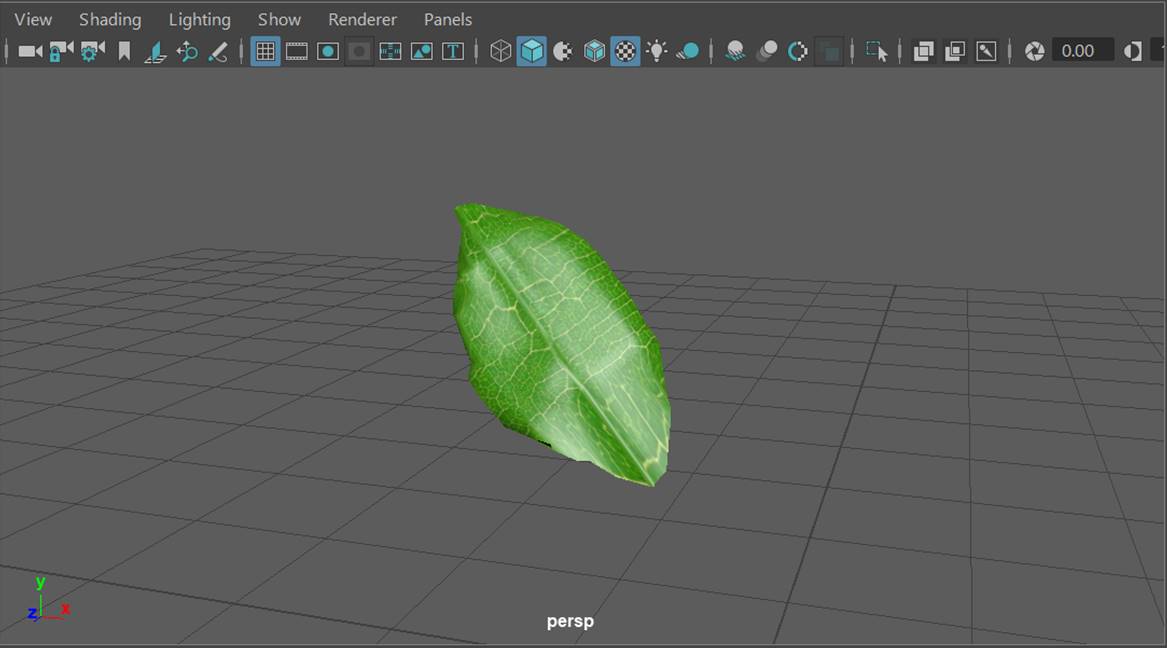This screenshot has height=648, width=1167.
Task: Click the Use Default Material icon
Action: 563,51
